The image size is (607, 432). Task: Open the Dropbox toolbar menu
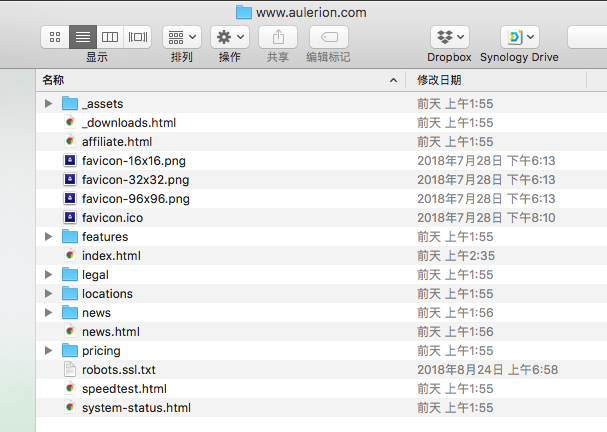(450, 37)
